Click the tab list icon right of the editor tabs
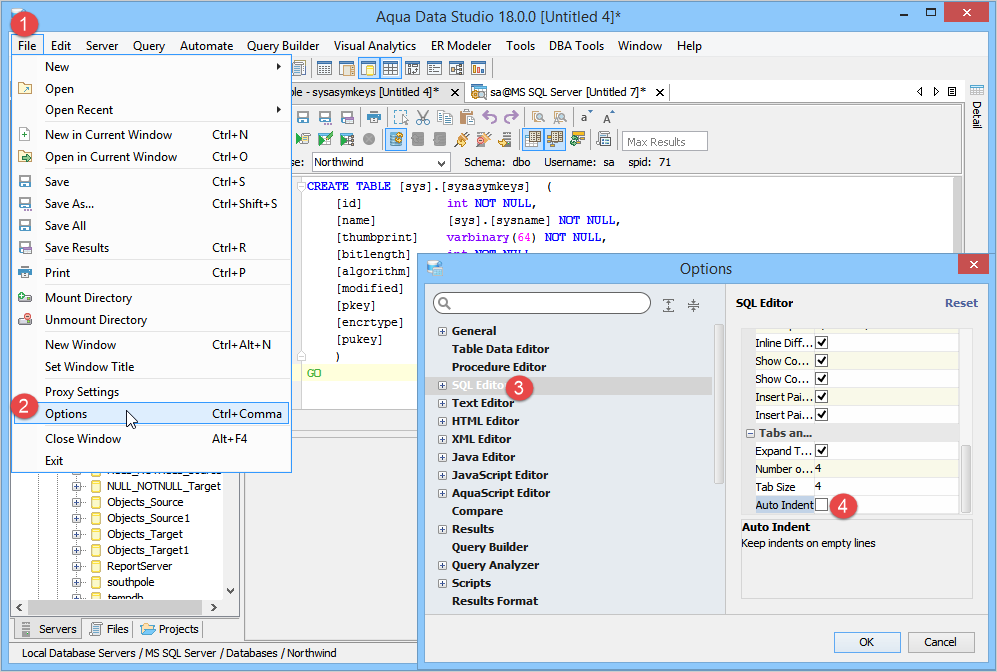Image resolution: width=997 pixels, height=672 pixels. [x=952, y=92]
